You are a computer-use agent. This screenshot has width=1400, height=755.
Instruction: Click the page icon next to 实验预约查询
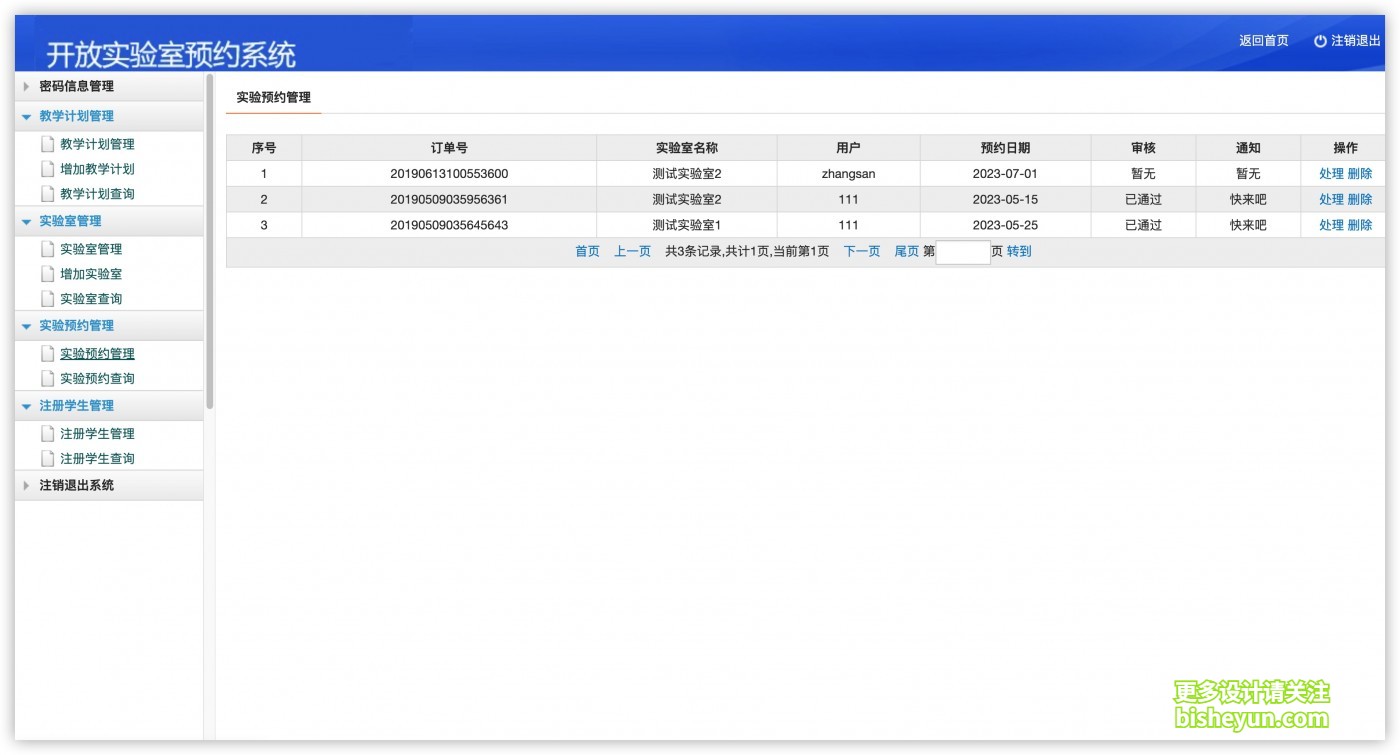click(47, 378)
